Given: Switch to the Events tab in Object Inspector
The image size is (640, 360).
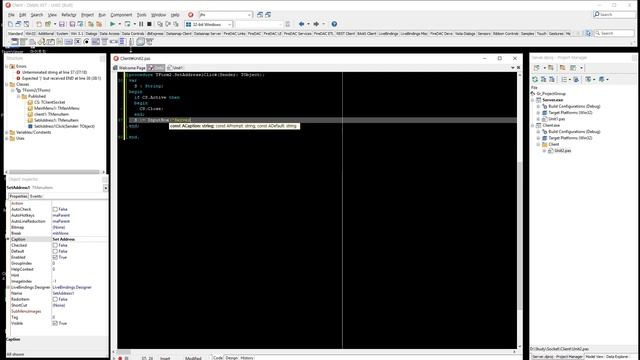Looking at the screenshot, I should [x=36, y=196].
